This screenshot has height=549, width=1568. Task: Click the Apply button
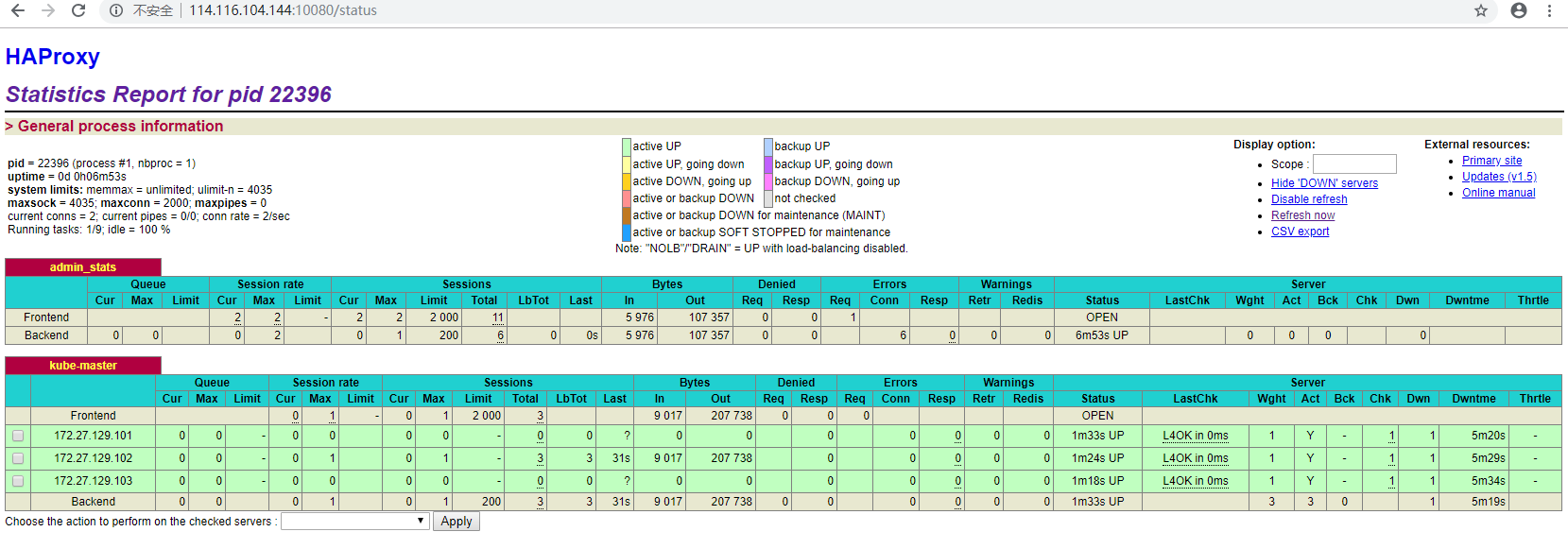click(457, 521)
